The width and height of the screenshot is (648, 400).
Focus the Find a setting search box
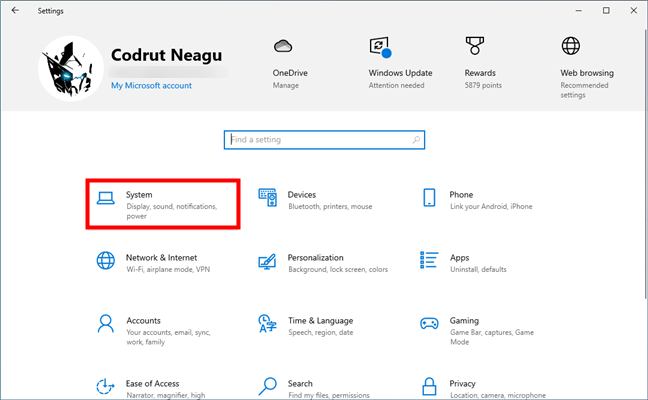click(x=324, y=140)
